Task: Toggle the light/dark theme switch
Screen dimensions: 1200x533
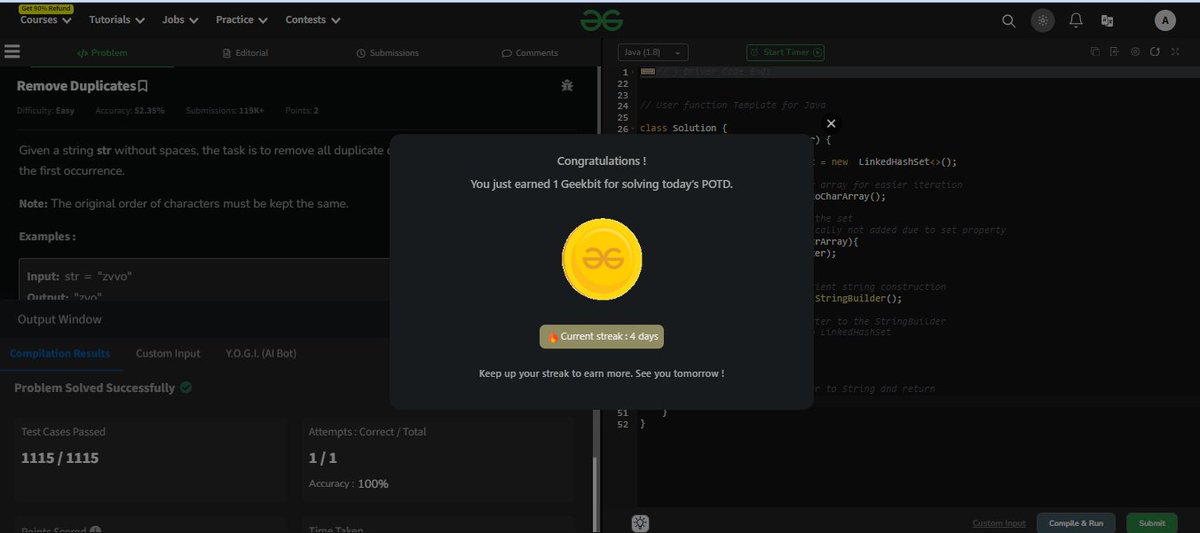Action: point(1043,20)
